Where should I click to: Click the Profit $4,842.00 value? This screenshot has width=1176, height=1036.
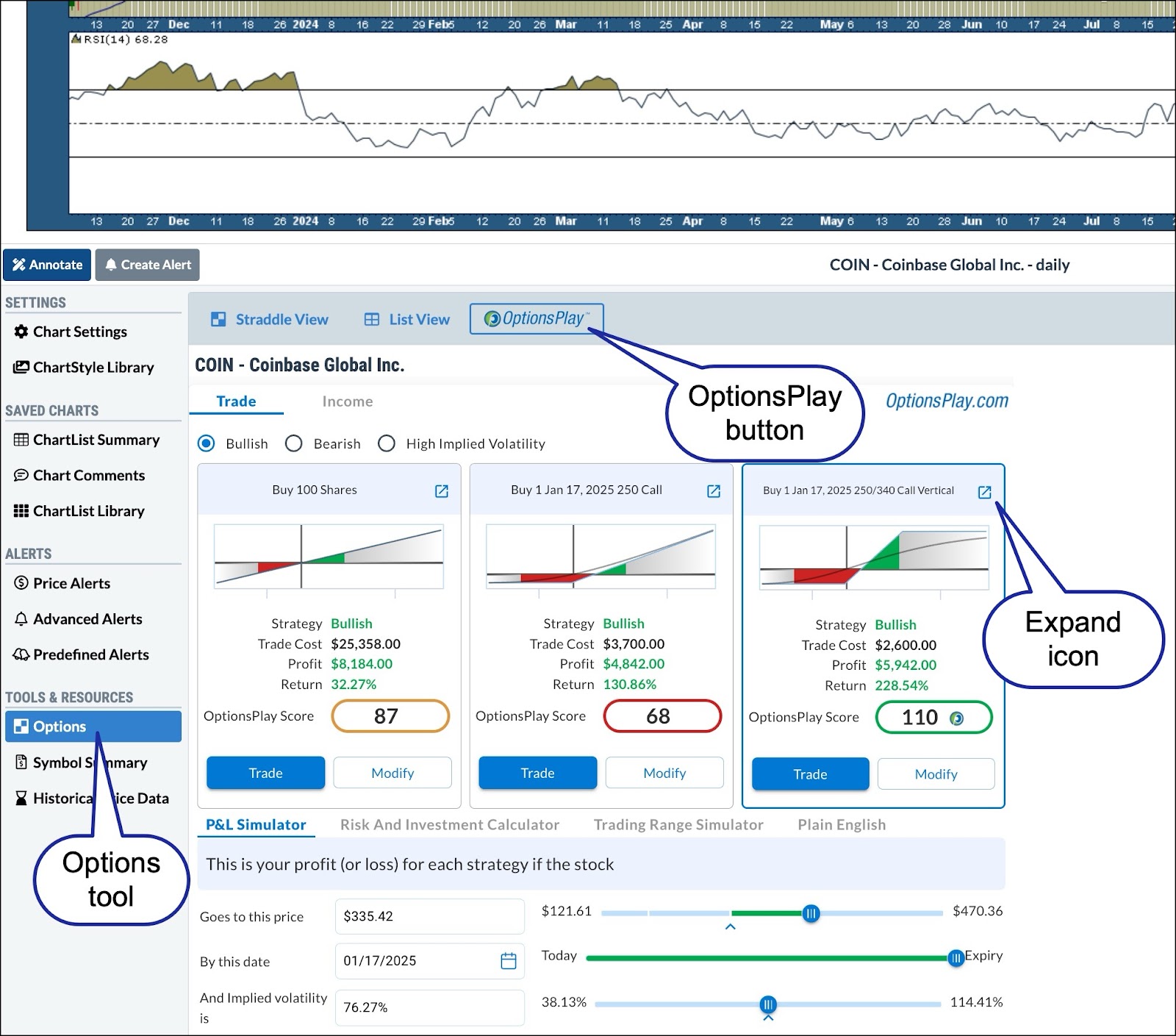click(x=634, y=664)
